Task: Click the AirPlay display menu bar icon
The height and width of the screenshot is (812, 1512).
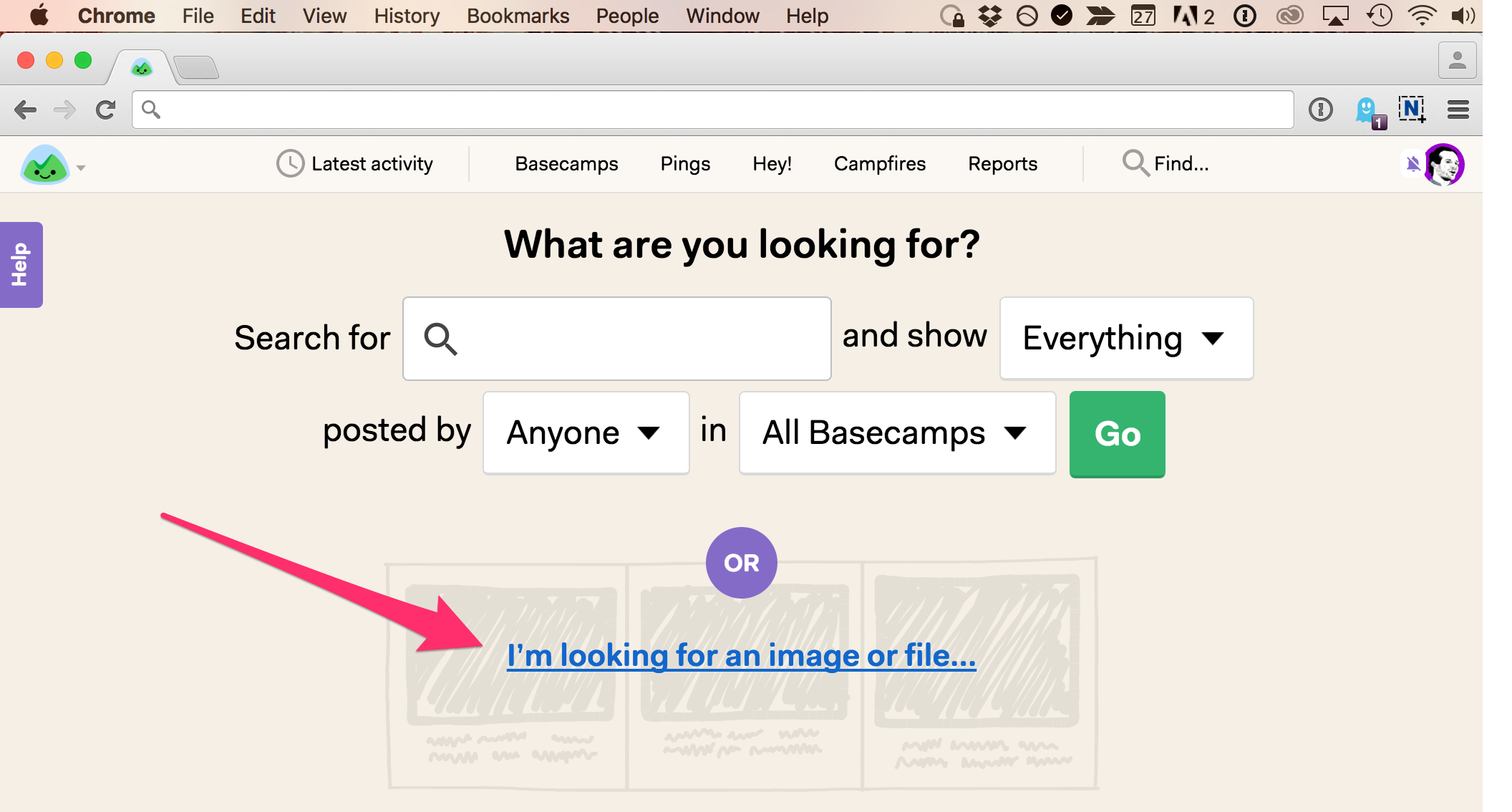Action: [x=1335, y=15]
